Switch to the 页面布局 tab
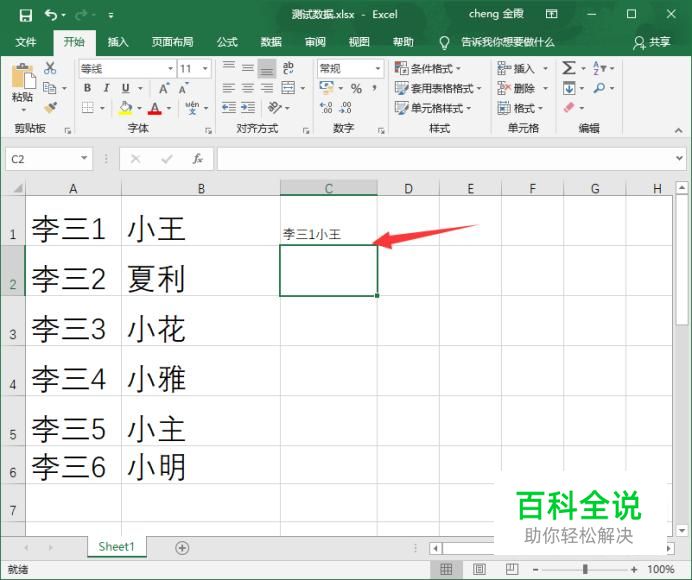 [173, 42]
